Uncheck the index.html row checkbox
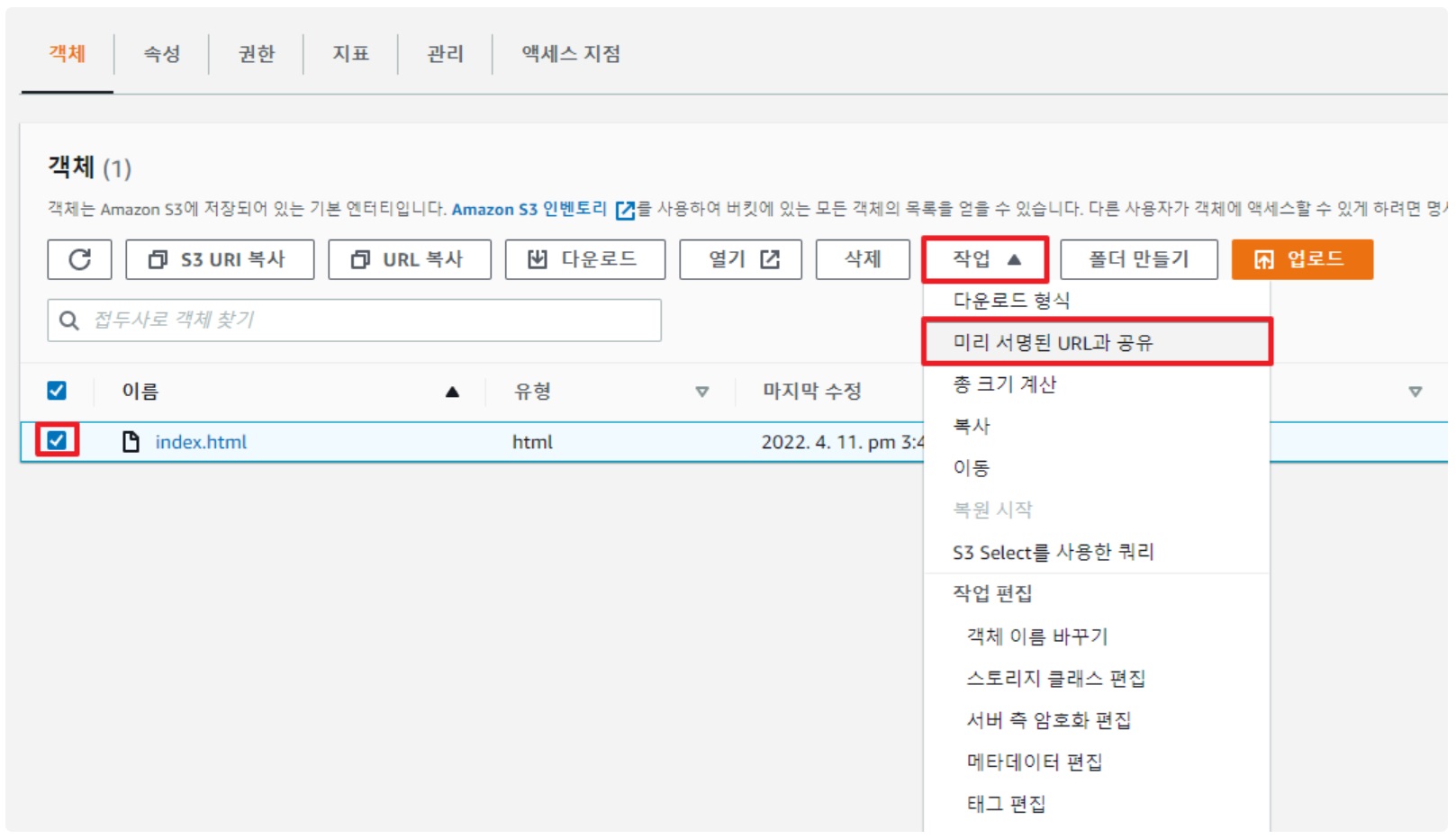1456x839 pixels. (x=57, y=440)
